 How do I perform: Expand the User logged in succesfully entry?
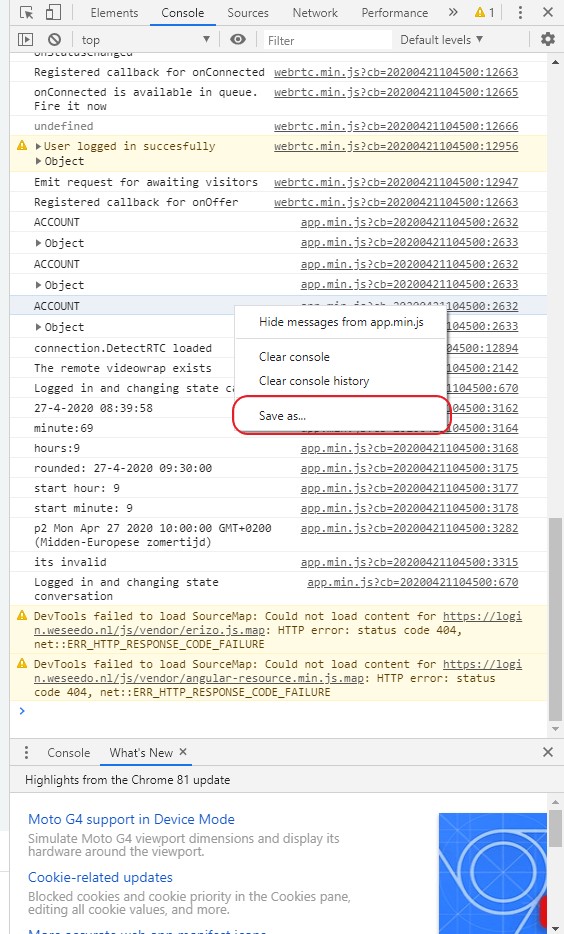point(38,146)
